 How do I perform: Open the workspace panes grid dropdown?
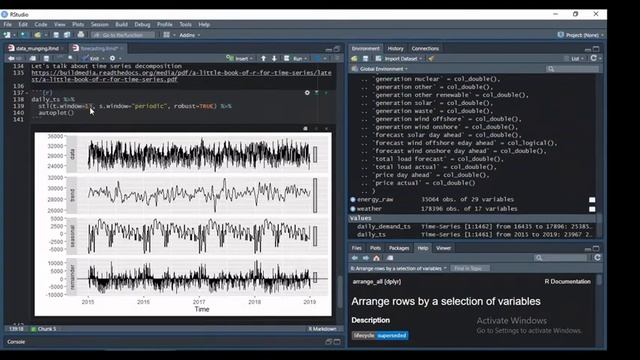(169, 35)
